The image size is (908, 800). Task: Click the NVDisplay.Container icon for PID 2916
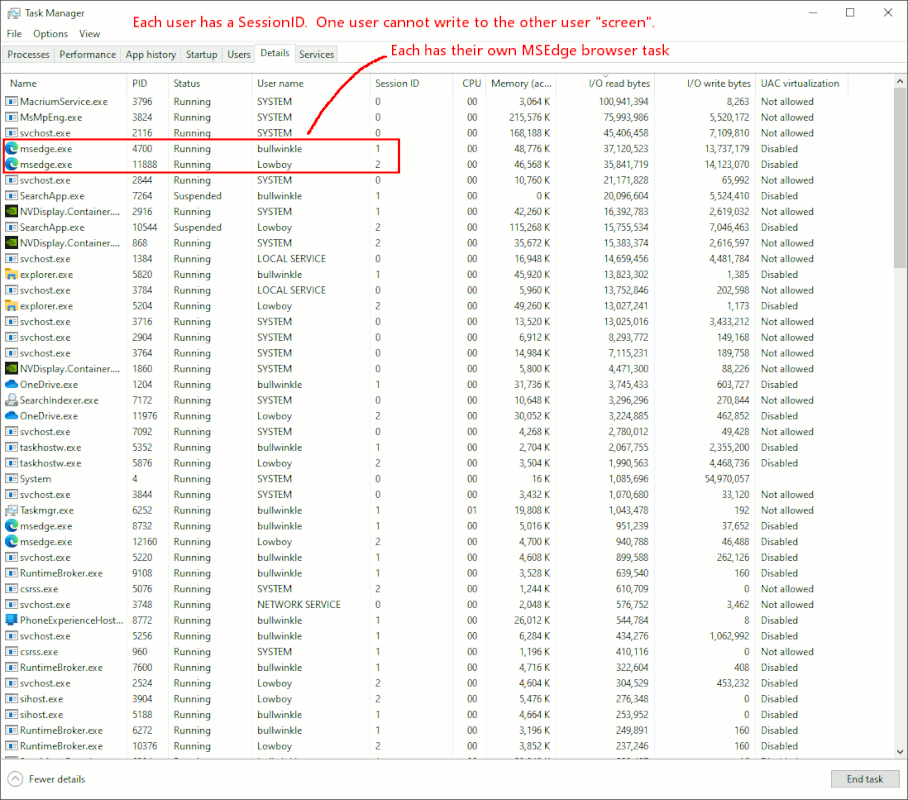click(11, 211)
